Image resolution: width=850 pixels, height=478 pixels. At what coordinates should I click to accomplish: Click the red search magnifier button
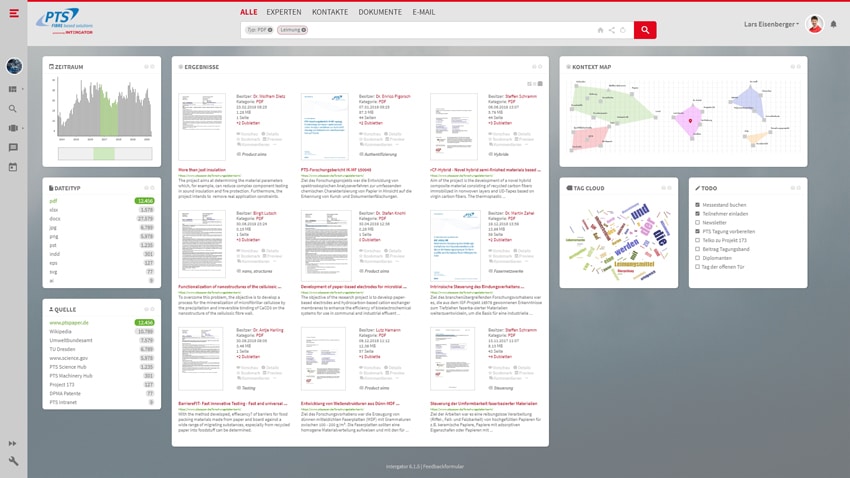click(x=645, y=30)
